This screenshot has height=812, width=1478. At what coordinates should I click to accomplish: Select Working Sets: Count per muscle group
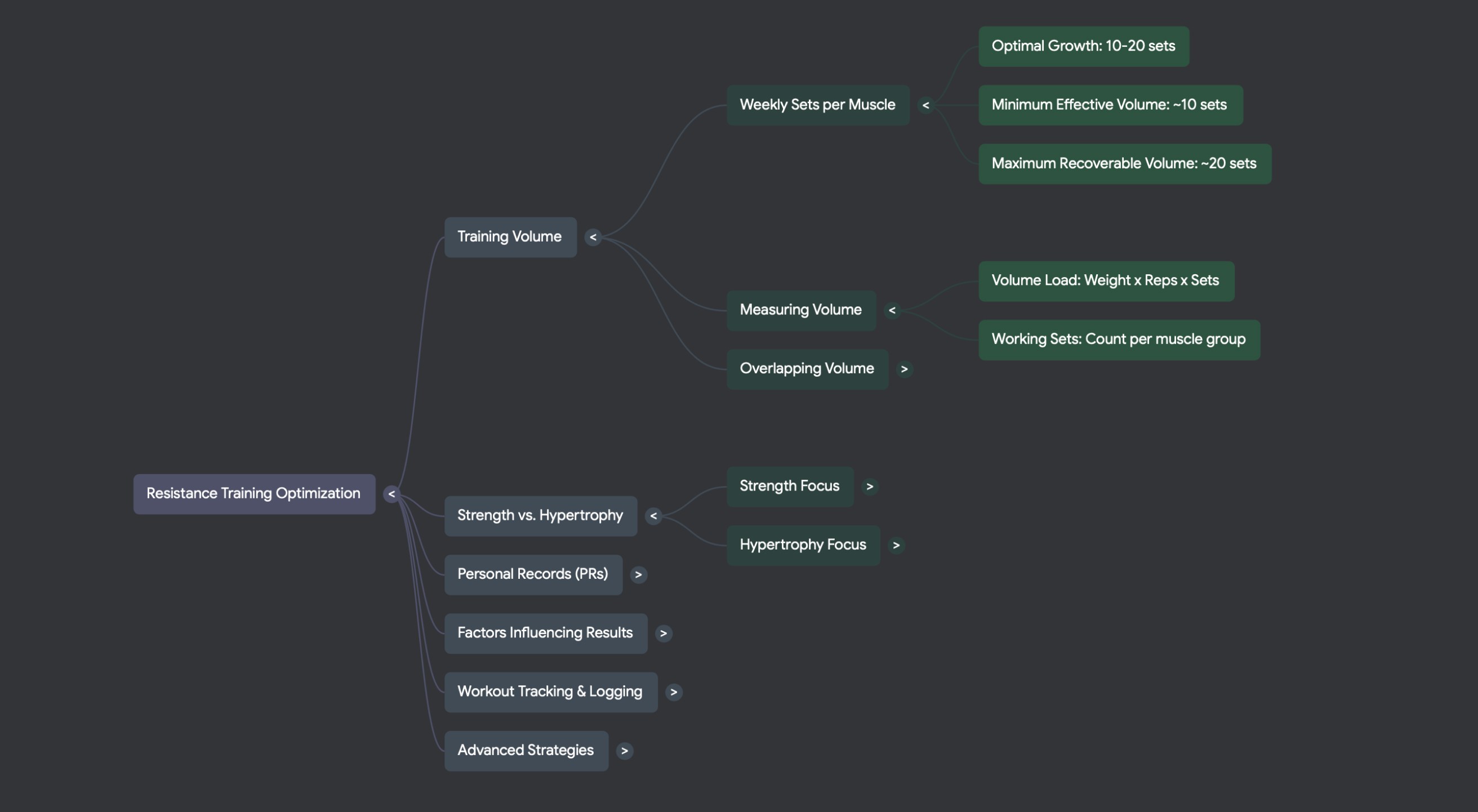(x=1118, y=340)
